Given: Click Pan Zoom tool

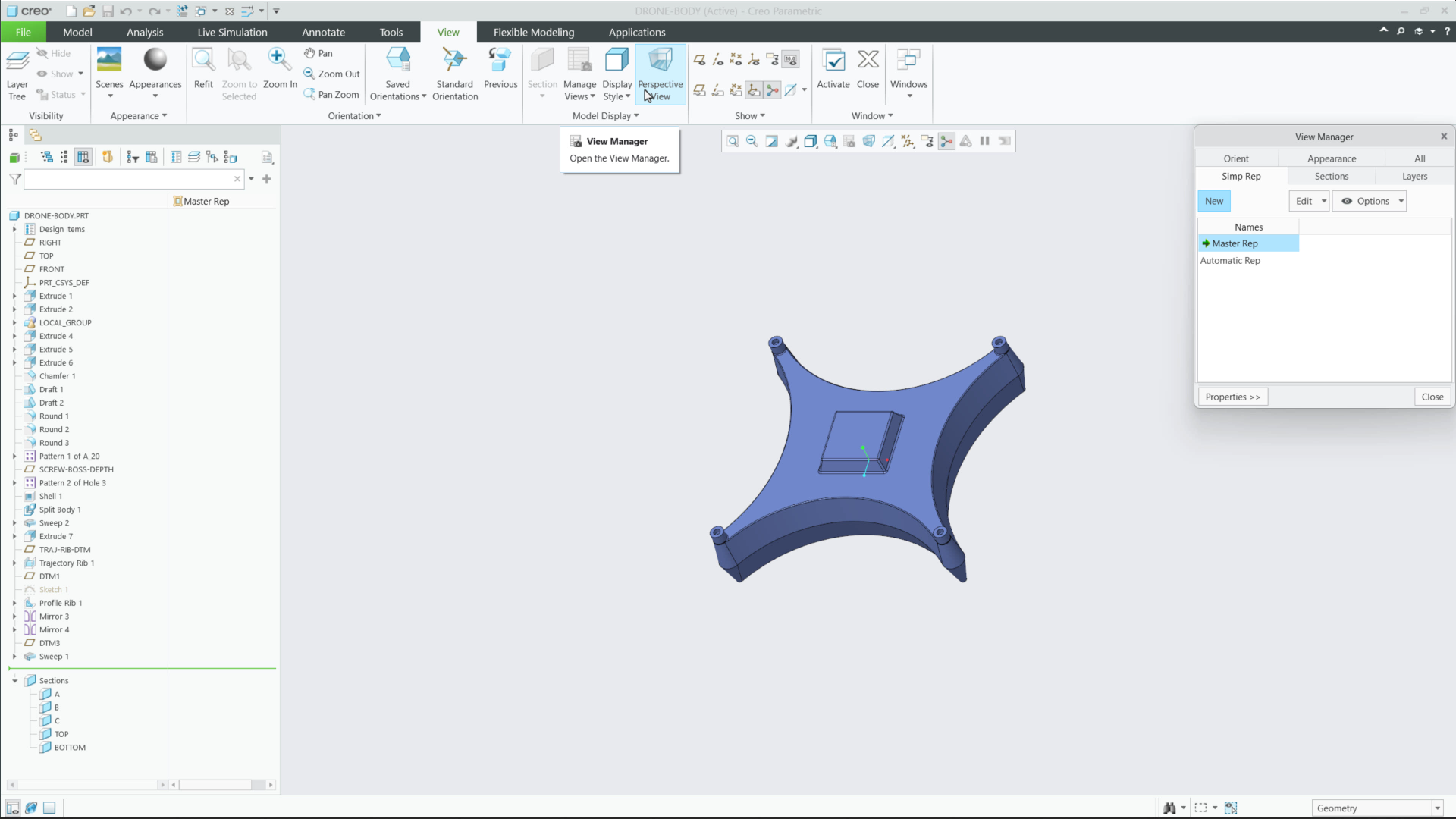Looking at the screenshot, I should click(x=331, y=94).
